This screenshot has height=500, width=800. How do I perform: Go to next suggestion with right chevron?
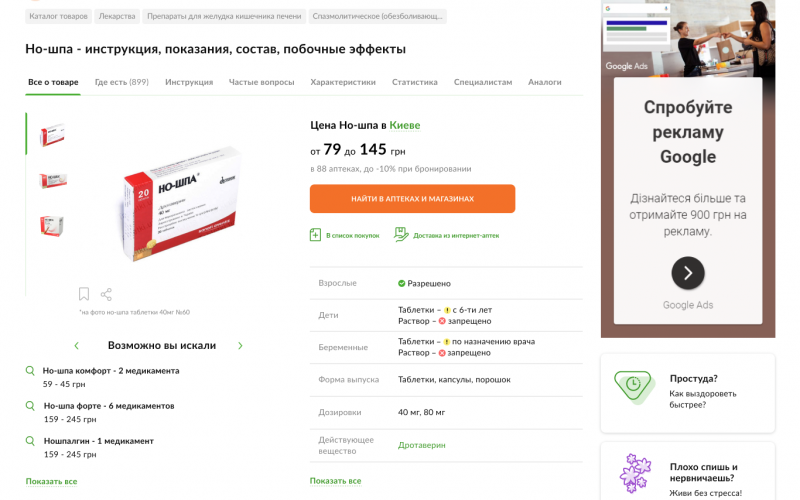[x=240, y=346]
